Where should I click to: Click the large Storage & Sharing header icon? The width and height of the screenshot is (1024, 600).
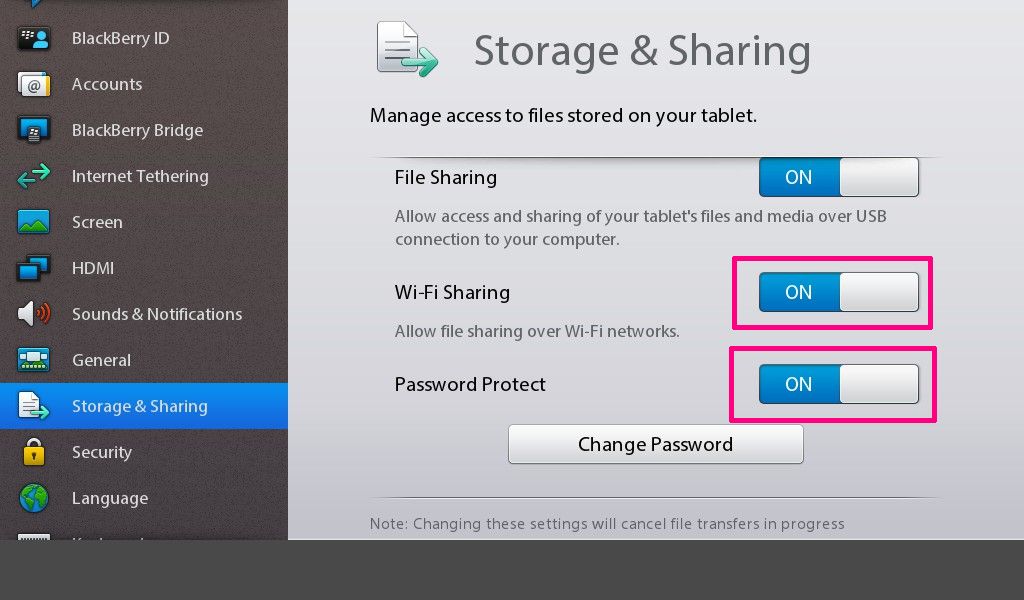pyautogui.click(x=407, y=50)
